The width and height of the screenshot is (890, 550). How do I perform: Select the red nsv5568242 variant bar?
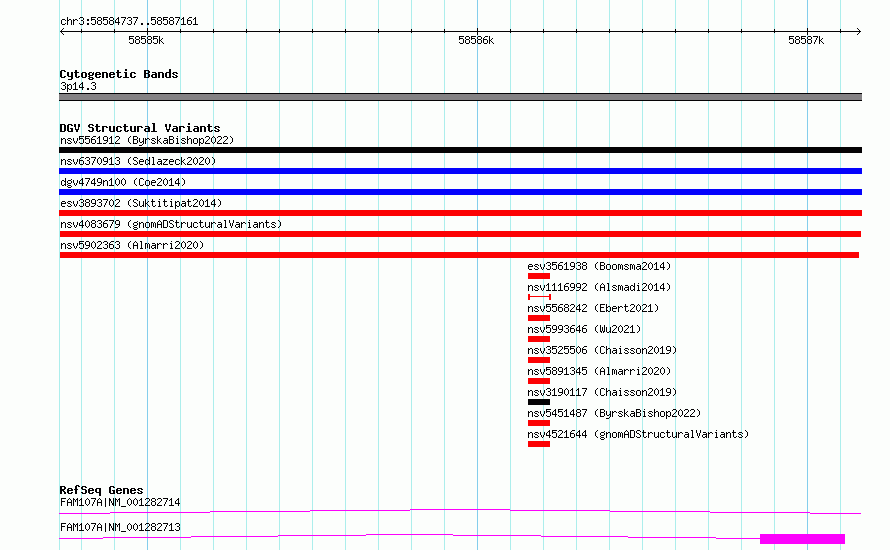pos(539,318)
